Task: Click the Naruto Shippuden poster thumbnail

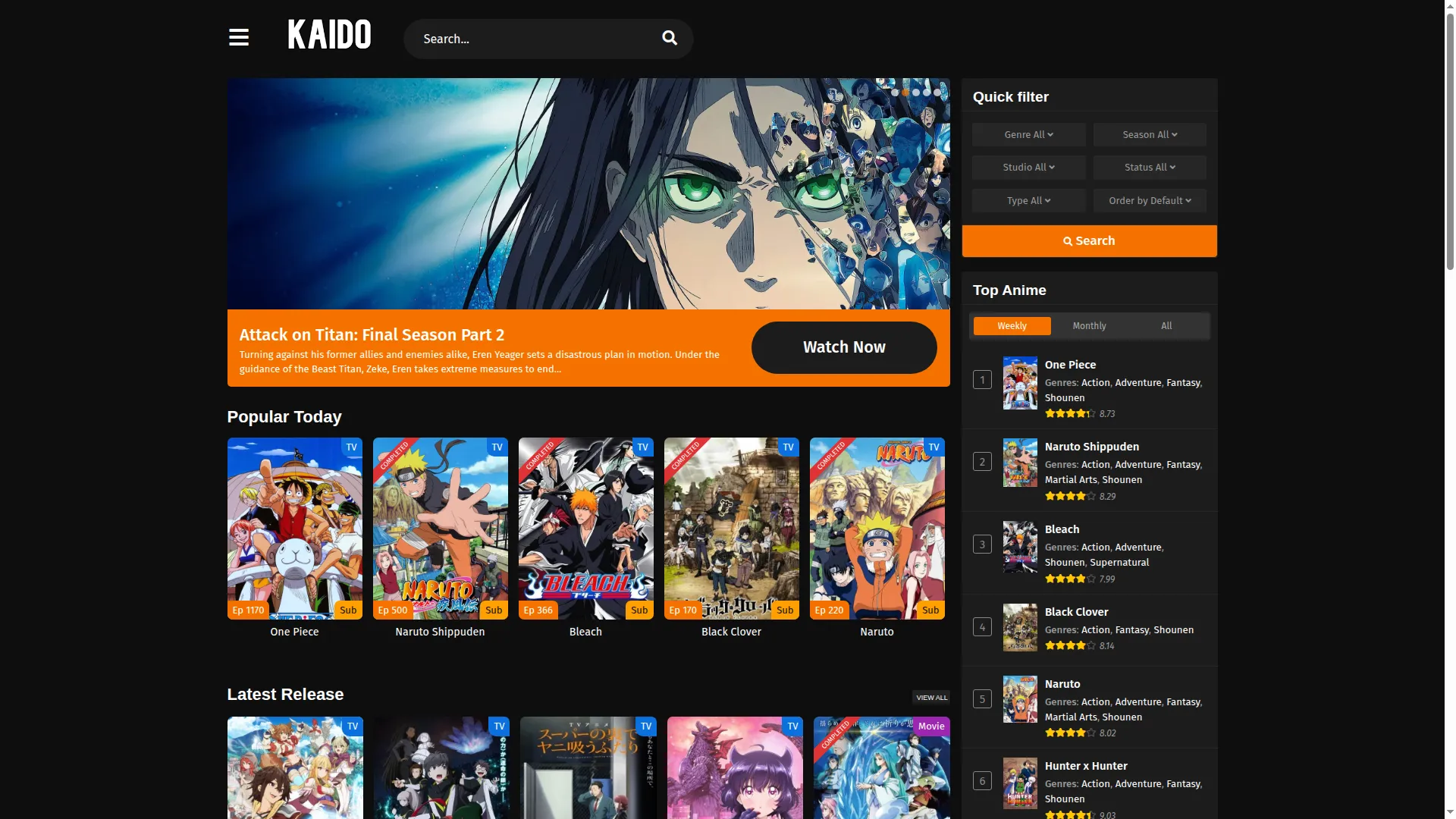Action: click(x=441, y=529)
